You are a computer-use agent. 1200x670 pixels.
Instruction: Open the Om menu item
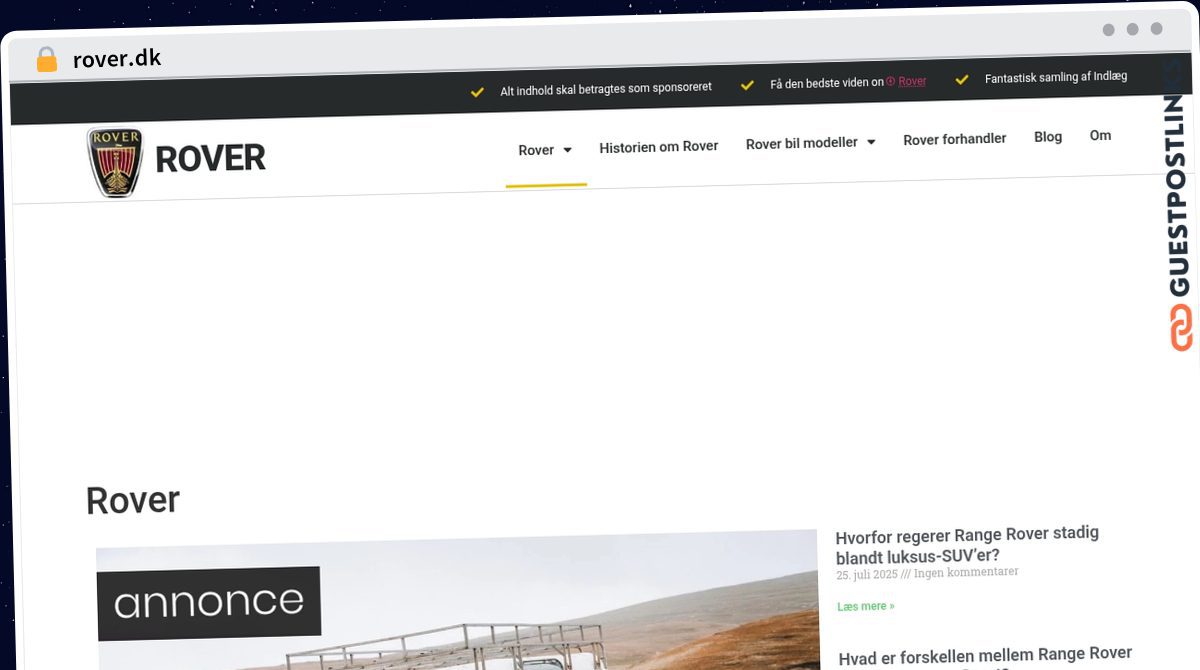point(1100,135)
